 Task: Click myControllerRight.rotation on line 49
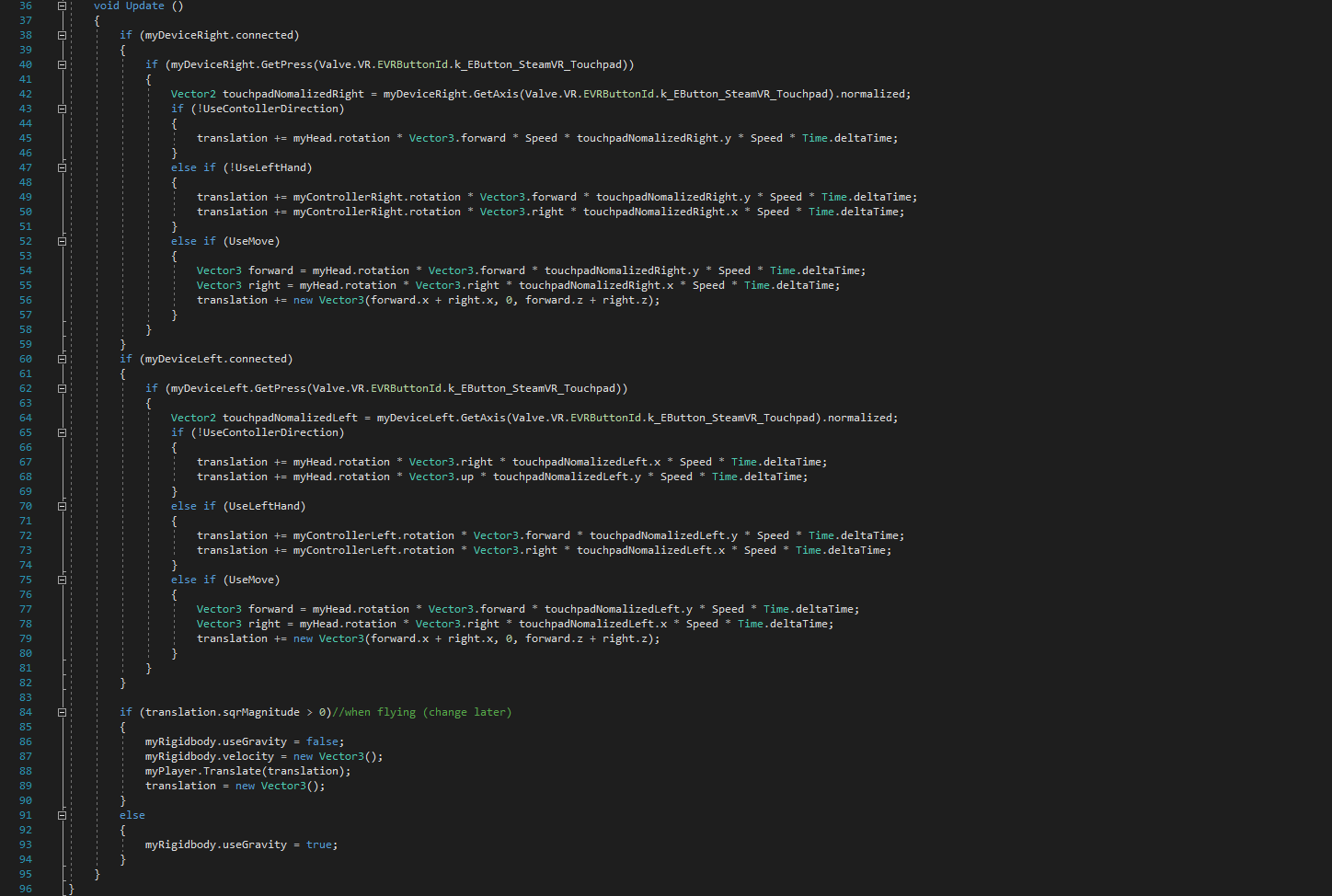click(377, 197)
